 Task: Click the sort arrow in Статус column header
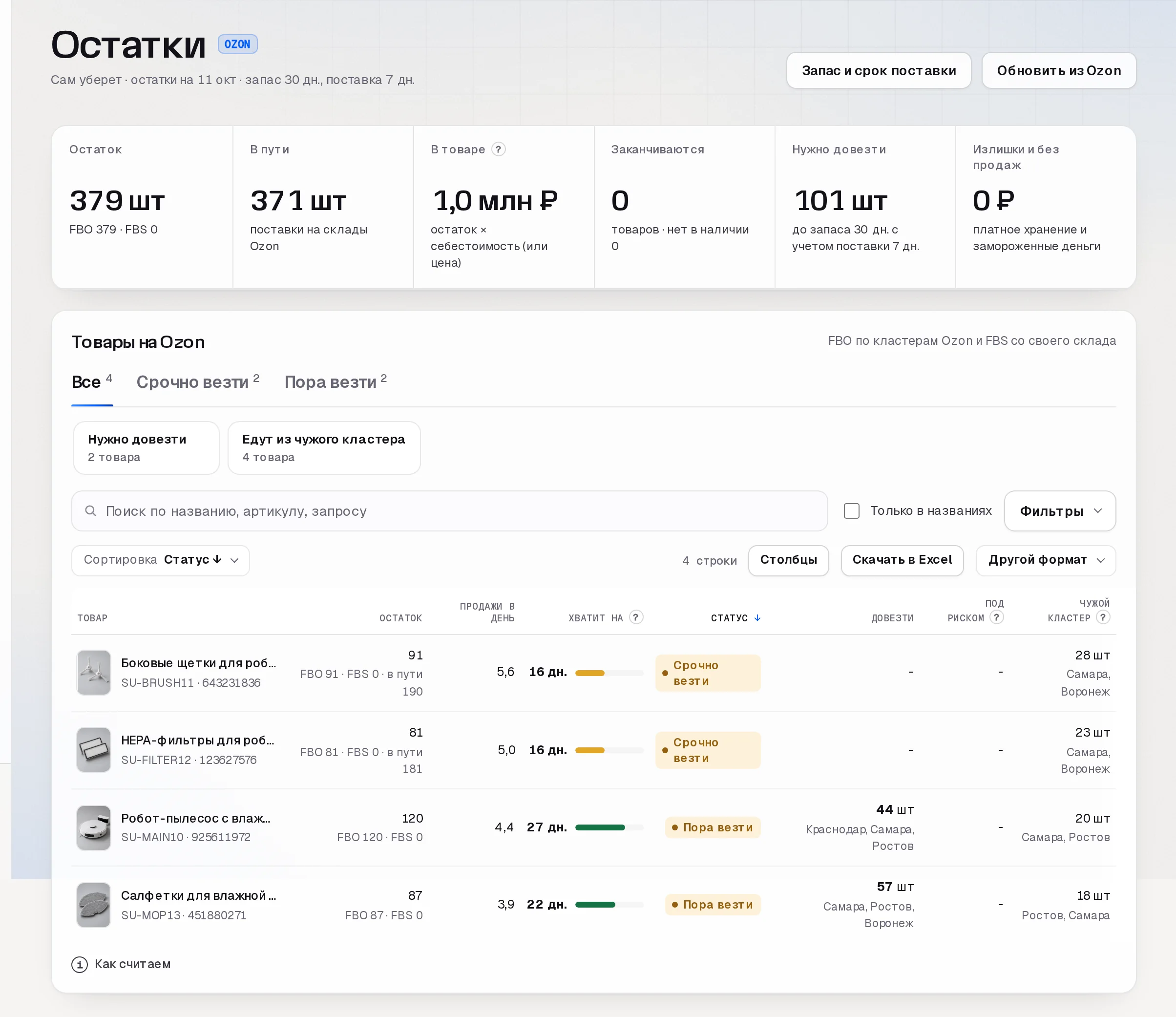757,618
